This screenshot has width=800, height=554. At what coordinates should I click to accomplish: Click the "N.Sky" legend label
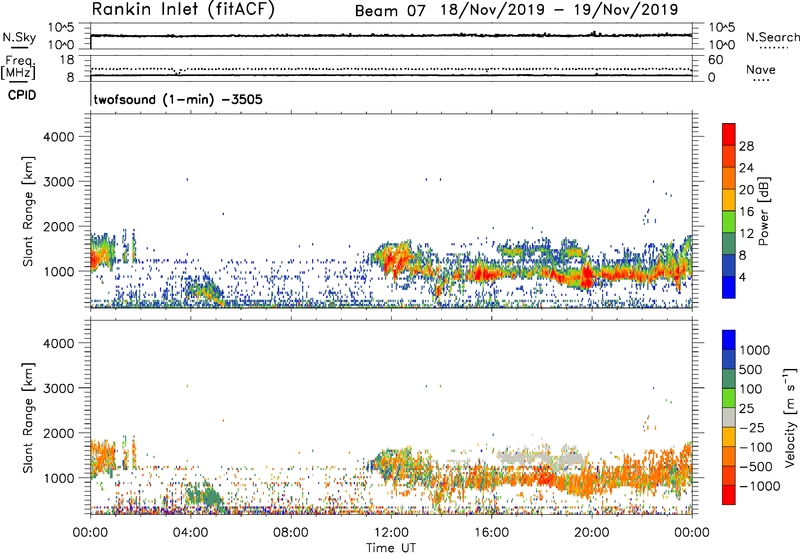click(x=19, y=37)
